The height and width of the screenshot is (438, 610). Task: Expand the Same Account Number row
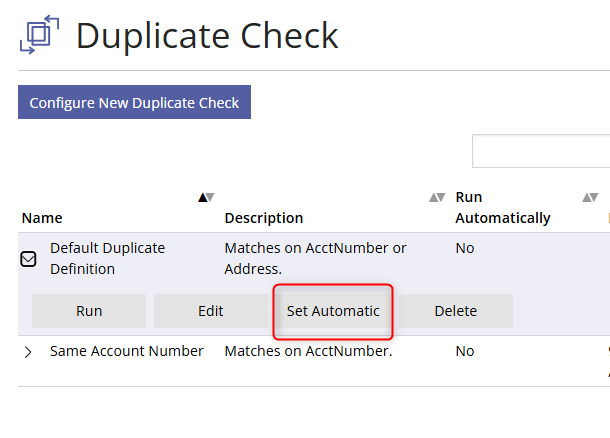click(28, 352)
